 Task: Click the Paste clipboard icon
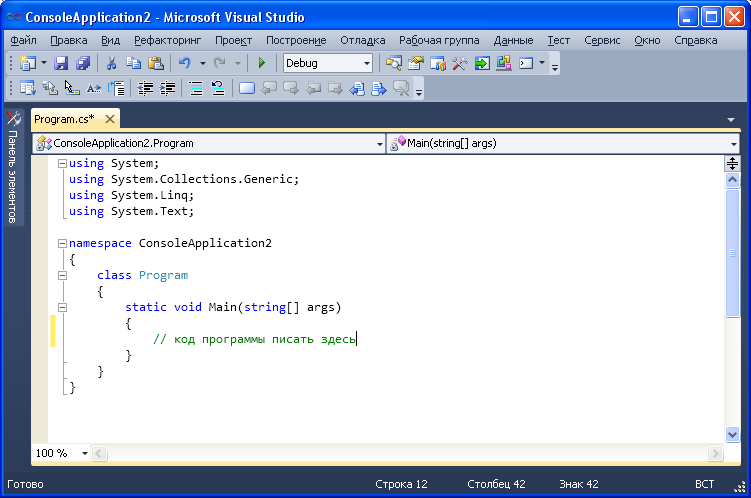(156, 63)
